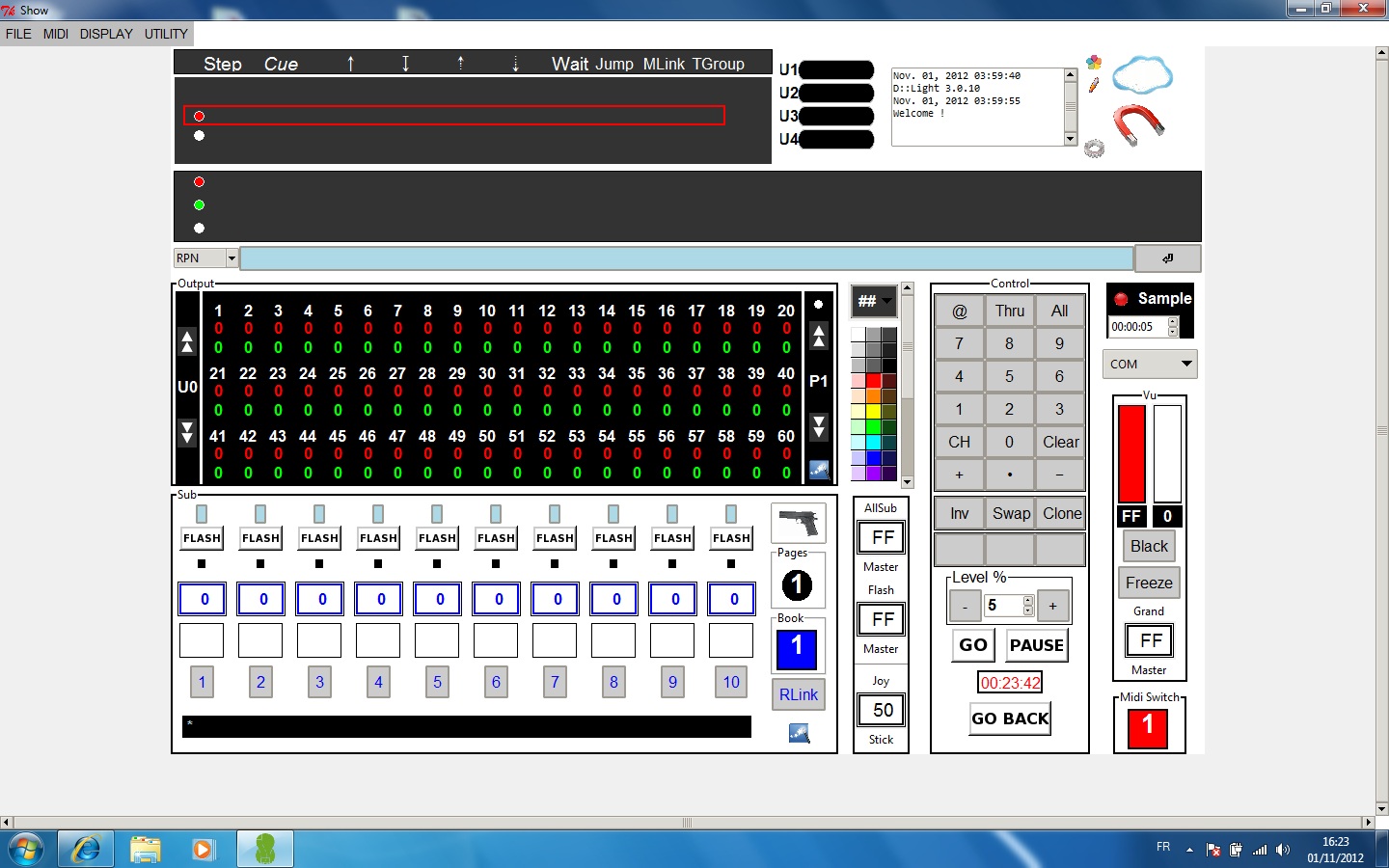The height and width of the screenshot is (868, 1389).
Task: Click the light blue command input field
Action: pyautogui.click(x=686, y=258)
